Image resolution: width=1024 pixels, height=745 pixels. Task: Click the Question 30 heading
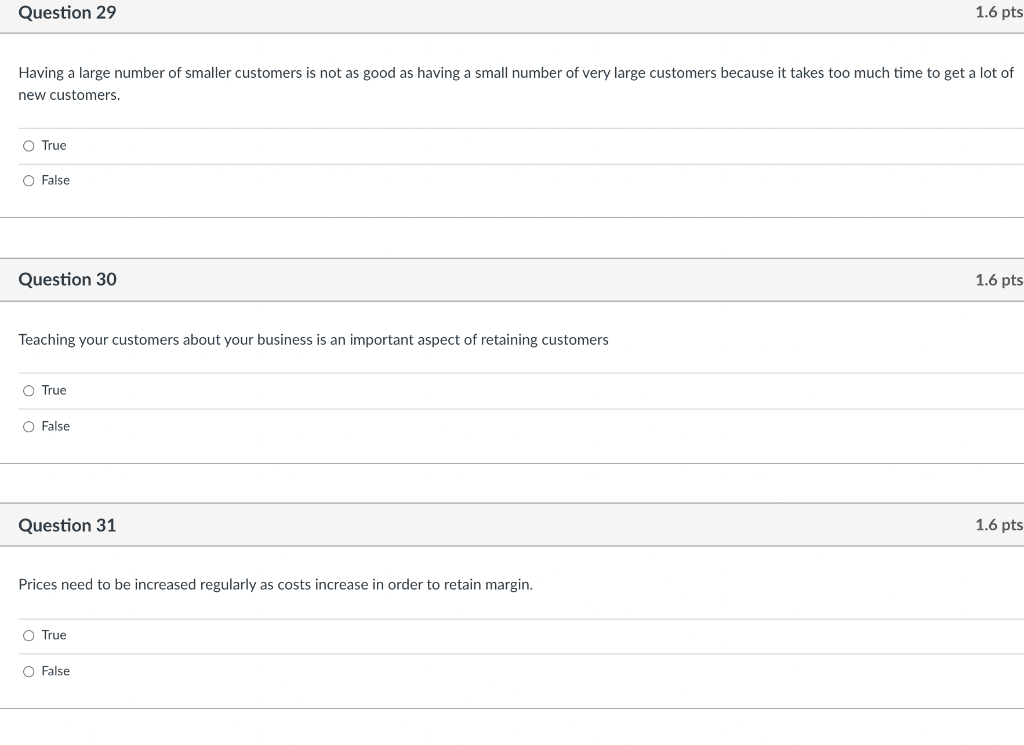click(67, 280)
